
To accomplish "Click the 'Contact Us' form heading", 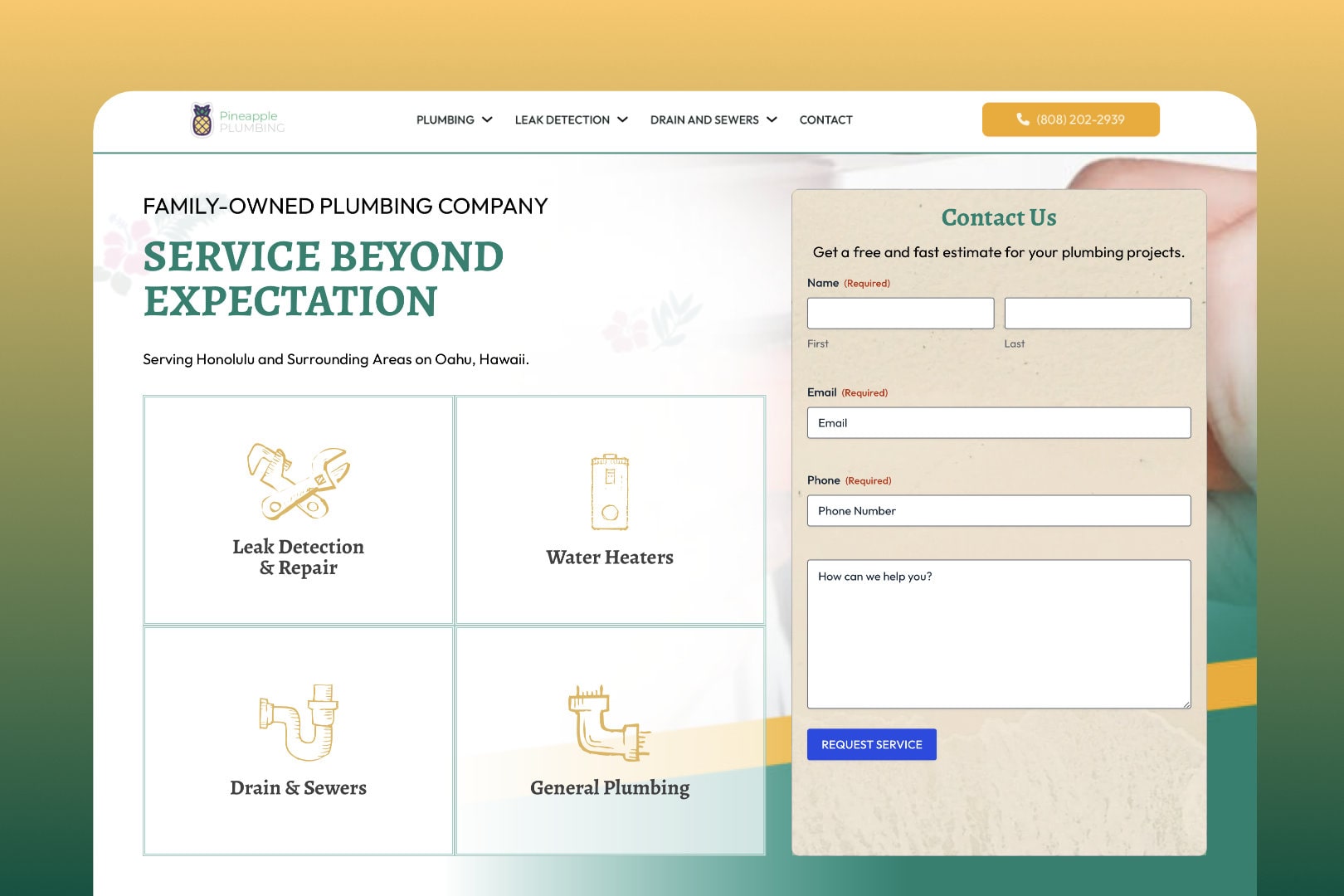I will point(999,217).
